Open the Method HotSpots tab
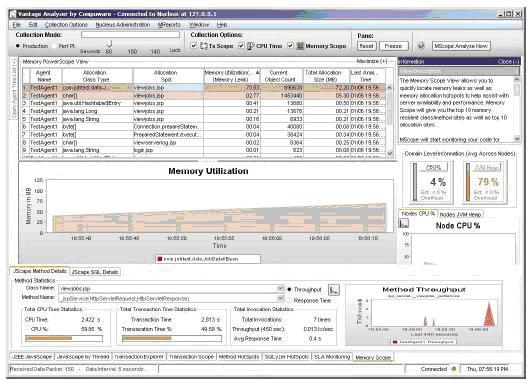This screenshot has width=531, height=387. [x=239, y=357]
